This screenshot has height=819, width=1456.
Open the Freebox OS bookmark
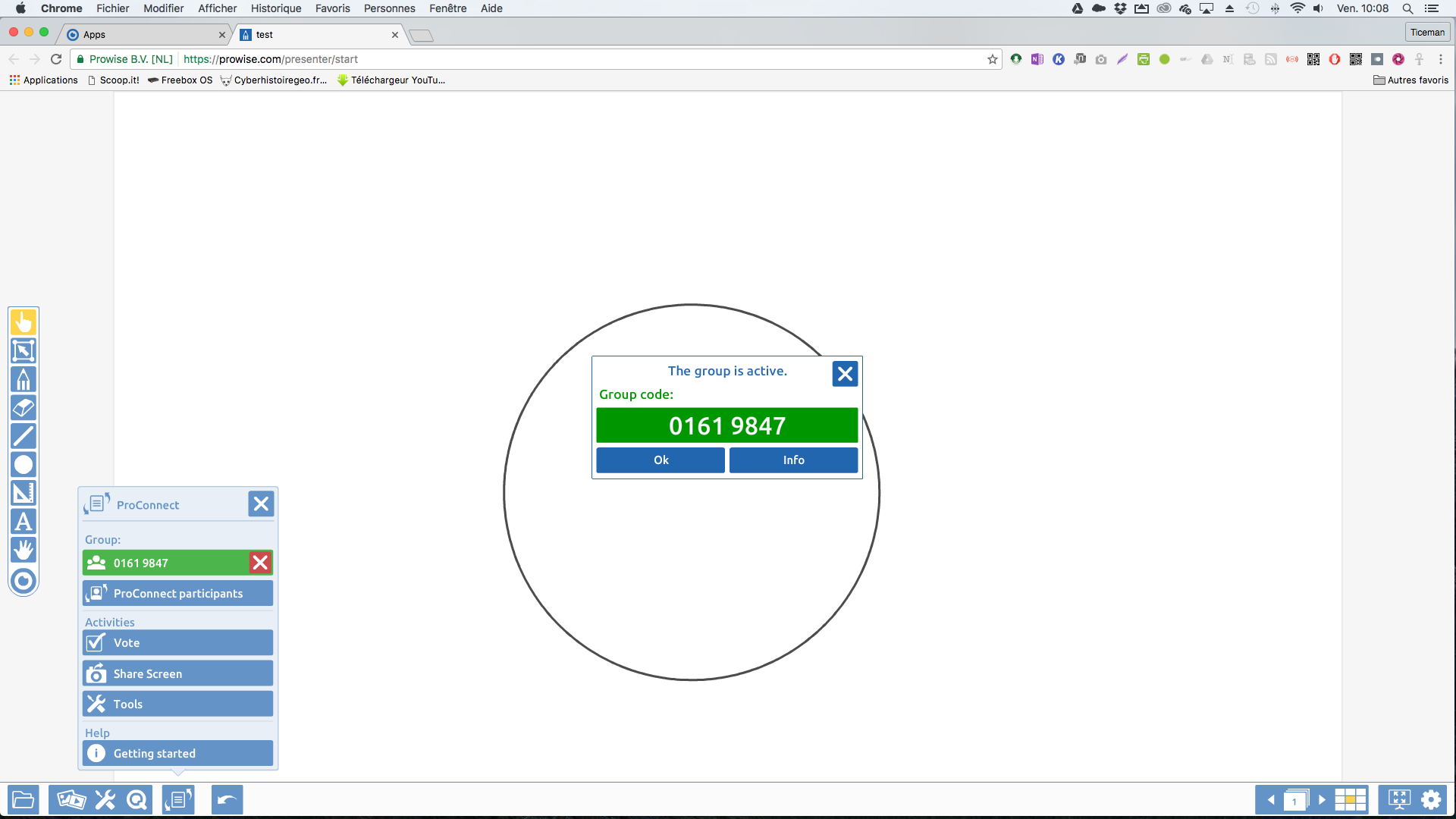(x=180, y=80)
